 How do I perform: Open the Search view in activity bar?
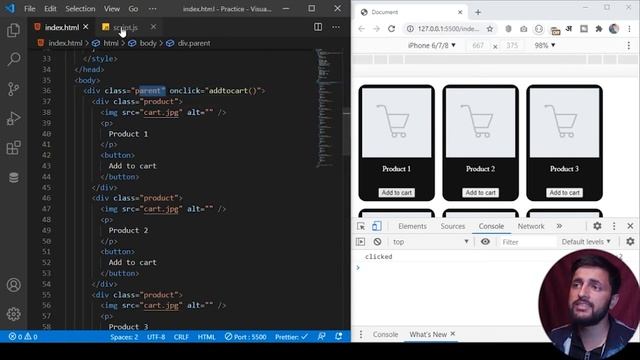click(13, 60)
